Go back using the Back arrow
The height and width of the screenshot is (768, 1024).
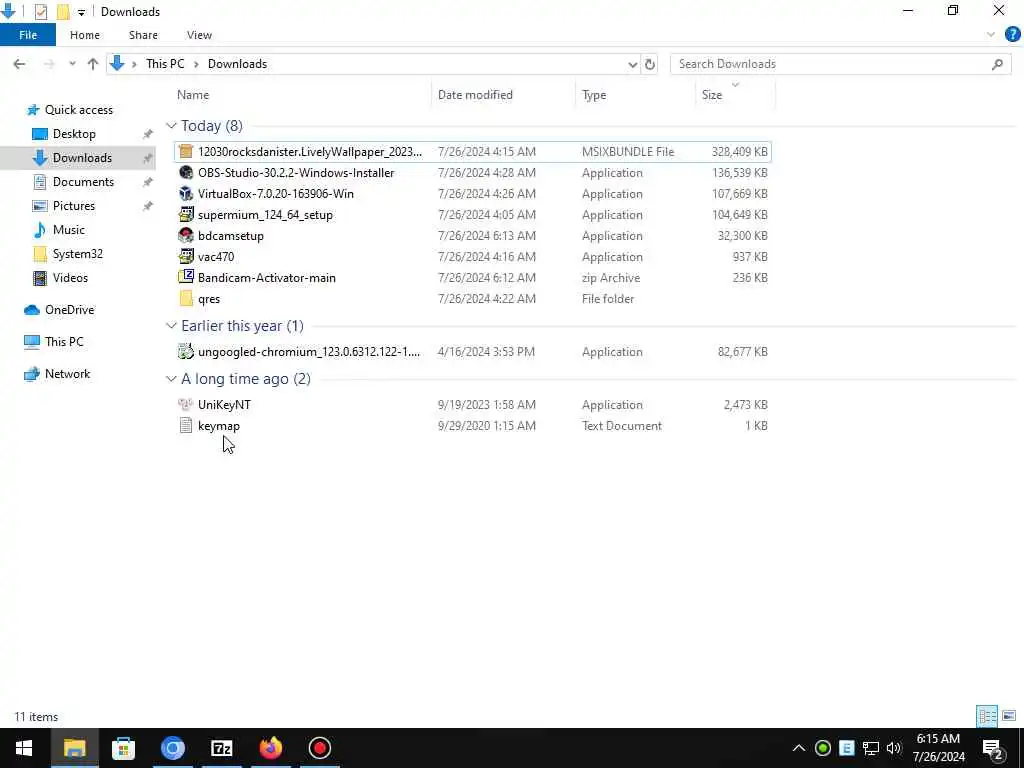pyautogui.click(x=19, y=64)
